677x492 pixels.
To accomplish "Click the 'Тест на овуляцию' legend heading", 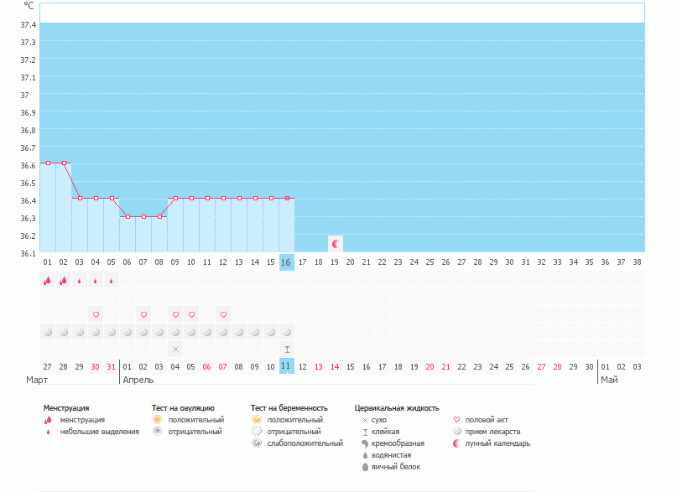I will point(182,408).
